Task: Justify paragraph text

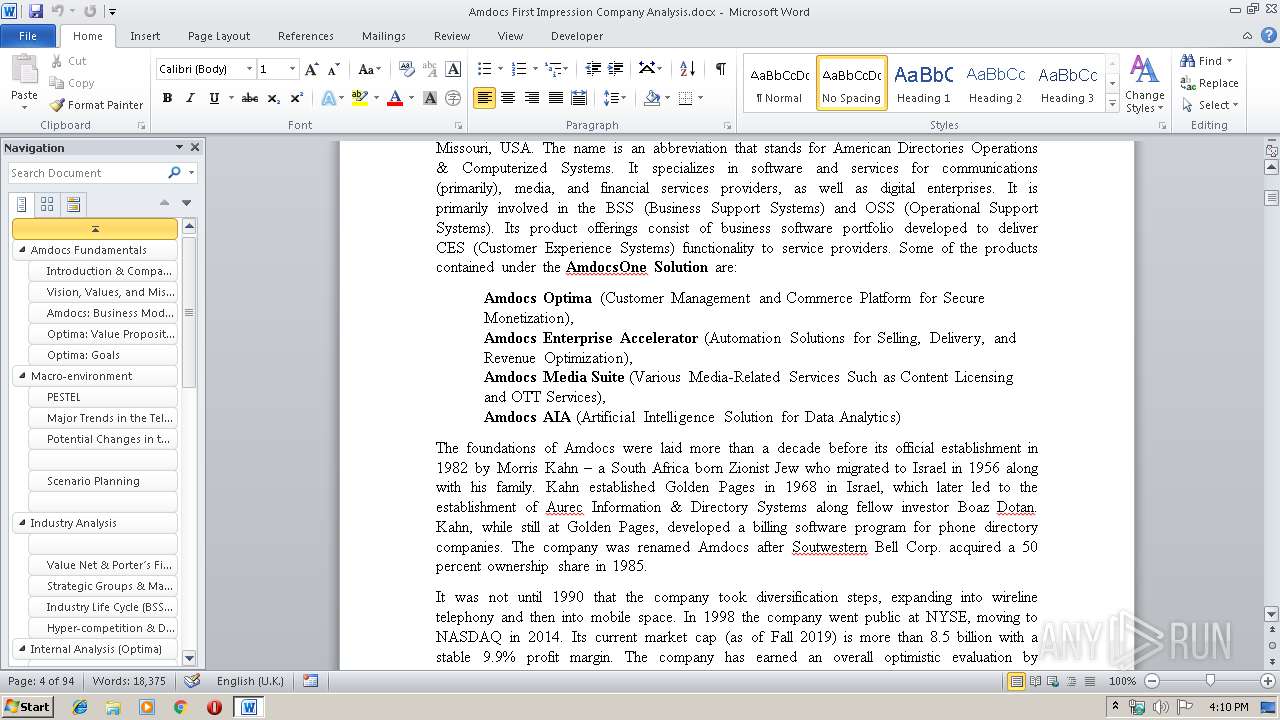Action: (555, 98)
